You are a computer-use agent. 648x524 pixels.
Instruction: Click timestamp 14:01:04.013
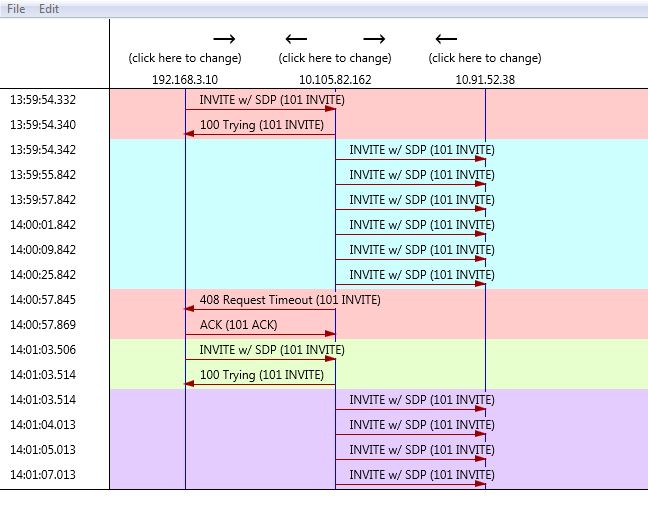[x=43, y=425]
